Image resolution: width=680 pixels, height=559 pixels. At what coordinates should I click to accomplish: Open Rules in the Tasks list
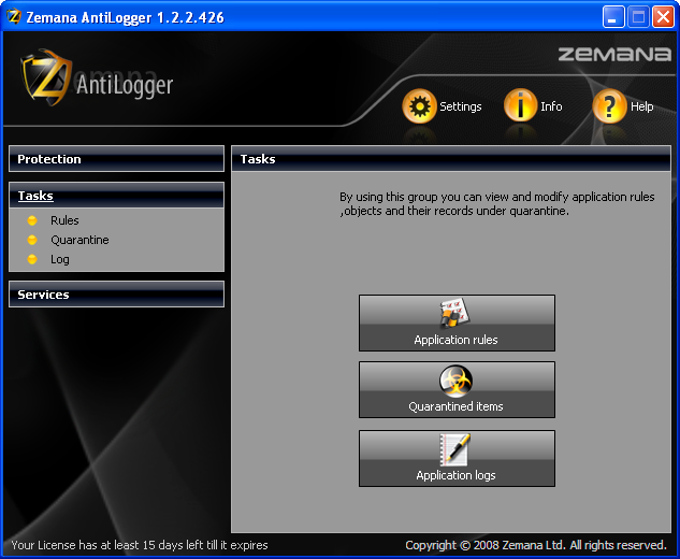pos(65,220)
